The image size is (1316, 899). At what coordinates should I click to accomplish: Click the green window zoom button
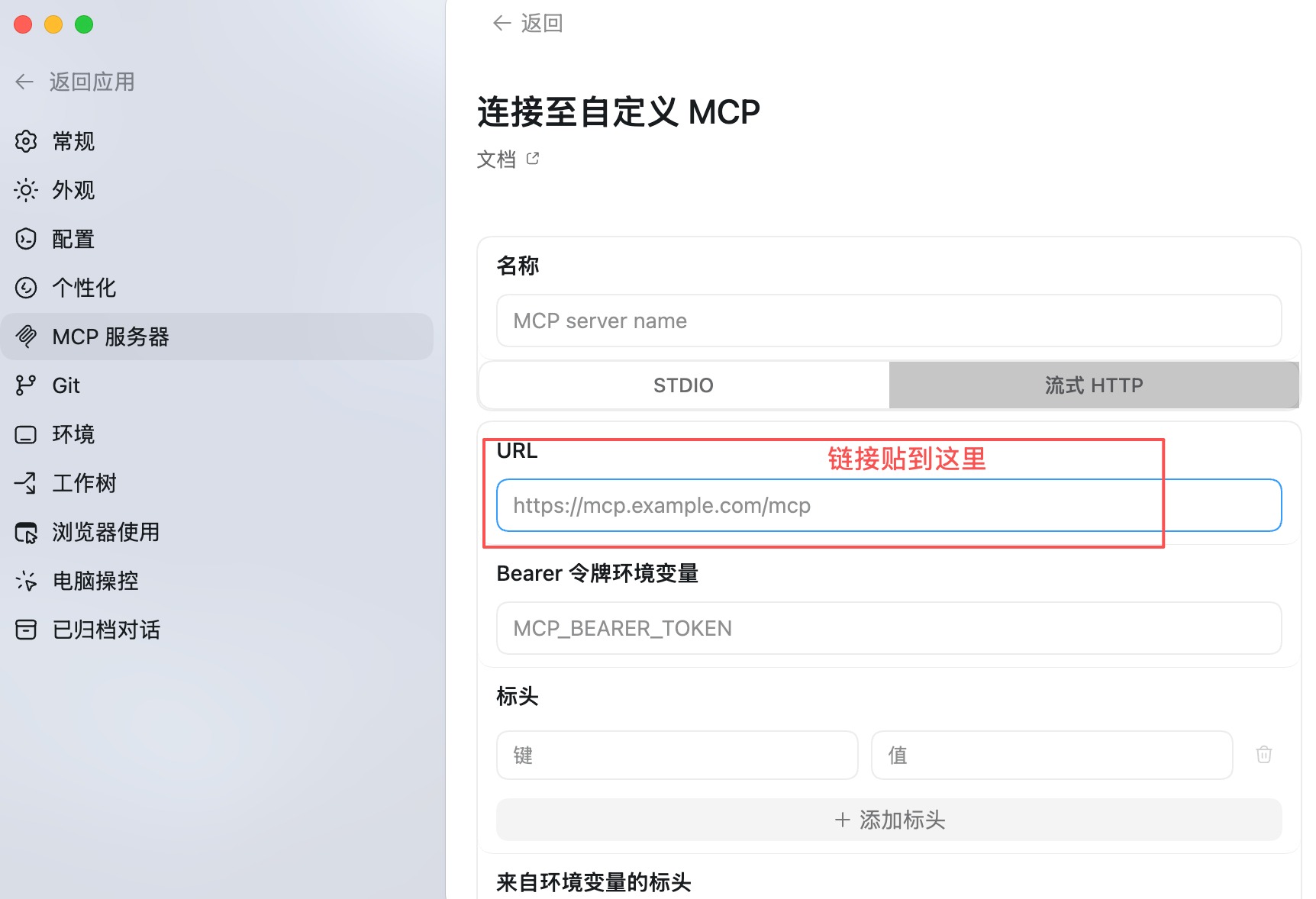point(84,24)
